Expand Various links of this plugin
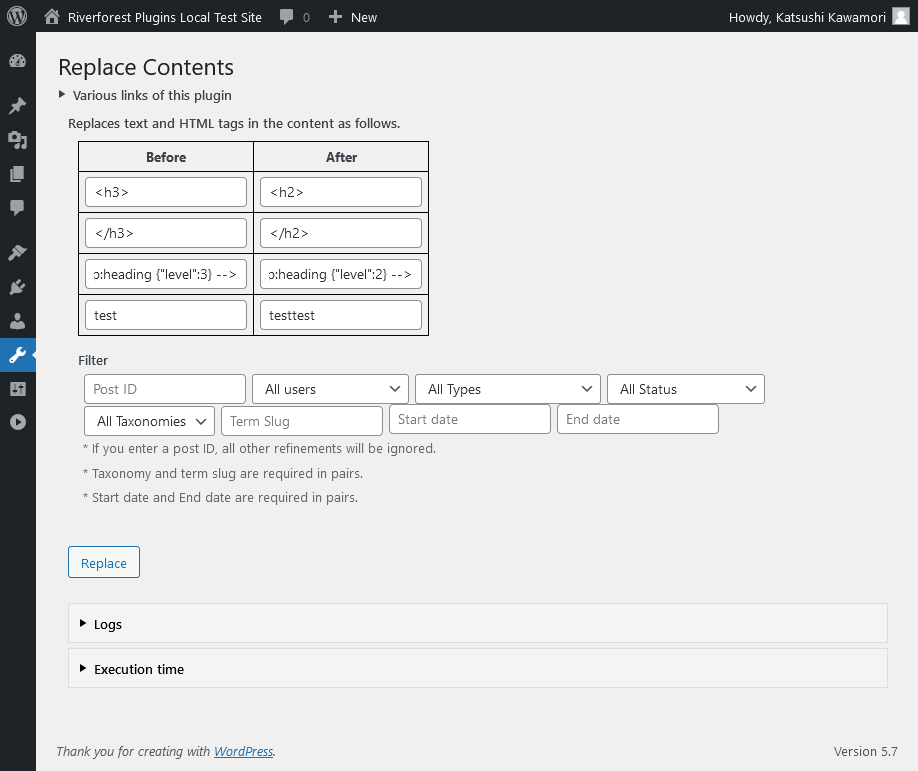This screenshot has height=771, width=918. pyautogui.click(x=145, y=95)
